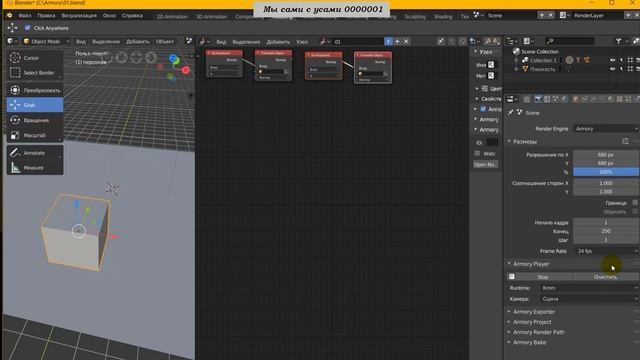Image resolution: width=640 pixels, height=360 pixels.
Task: Select the Grab tool
Action: click(x=35, y=105)
